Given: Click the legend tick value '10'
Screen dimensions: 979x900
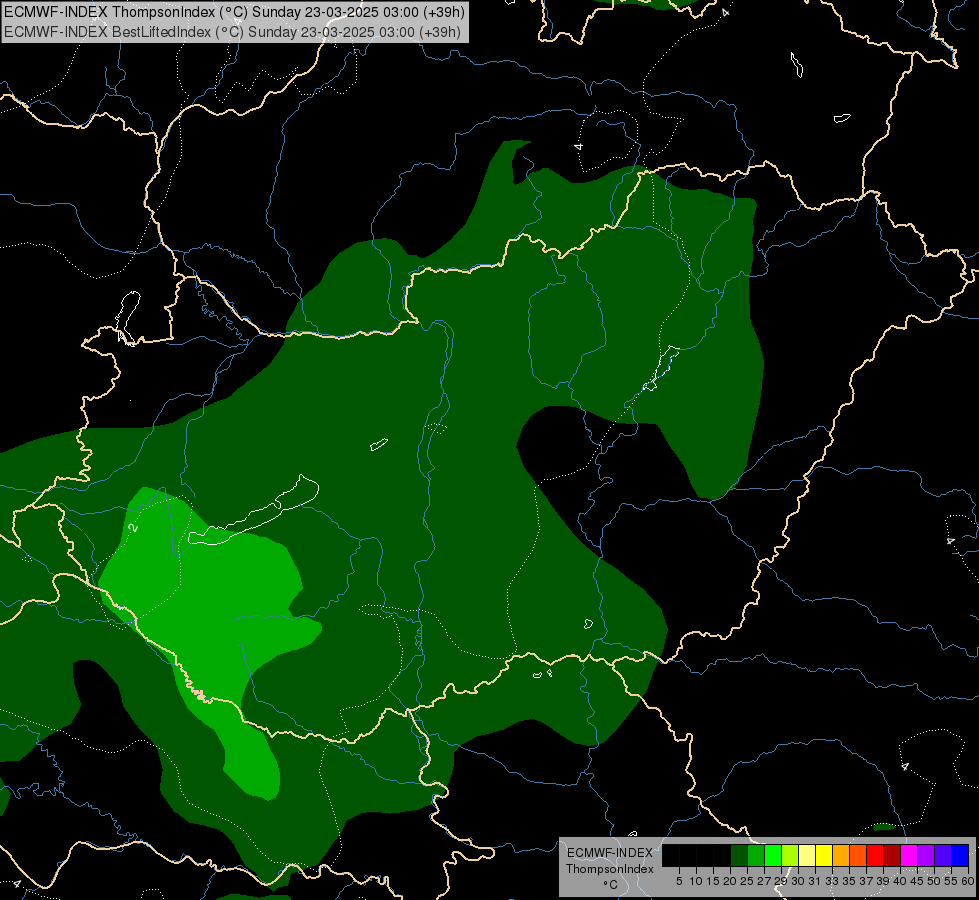Looking at the screenshot, I should click(696, 881).
